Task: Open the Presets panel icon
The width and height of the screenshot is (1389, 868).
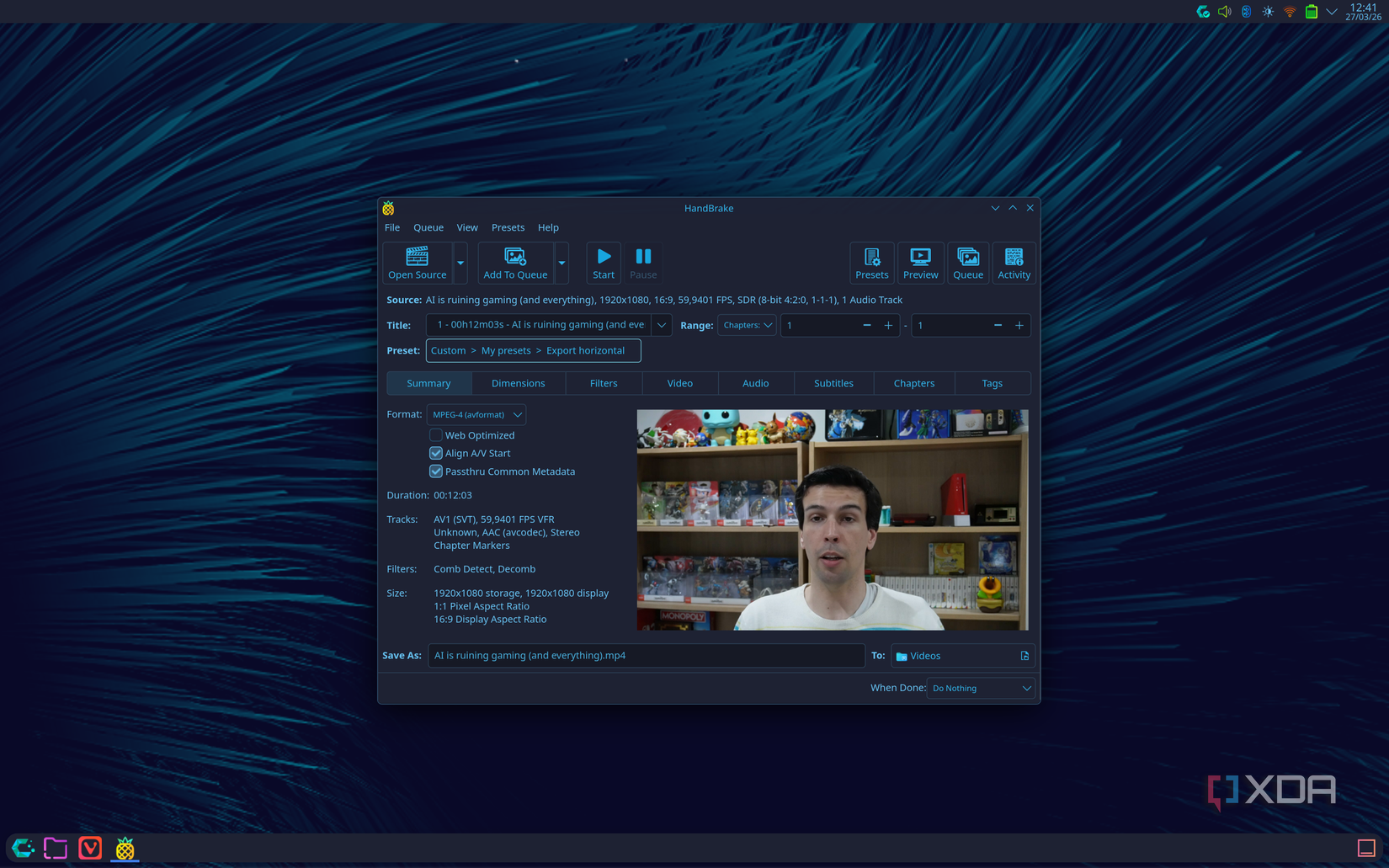Action: (x=871, y=257)
